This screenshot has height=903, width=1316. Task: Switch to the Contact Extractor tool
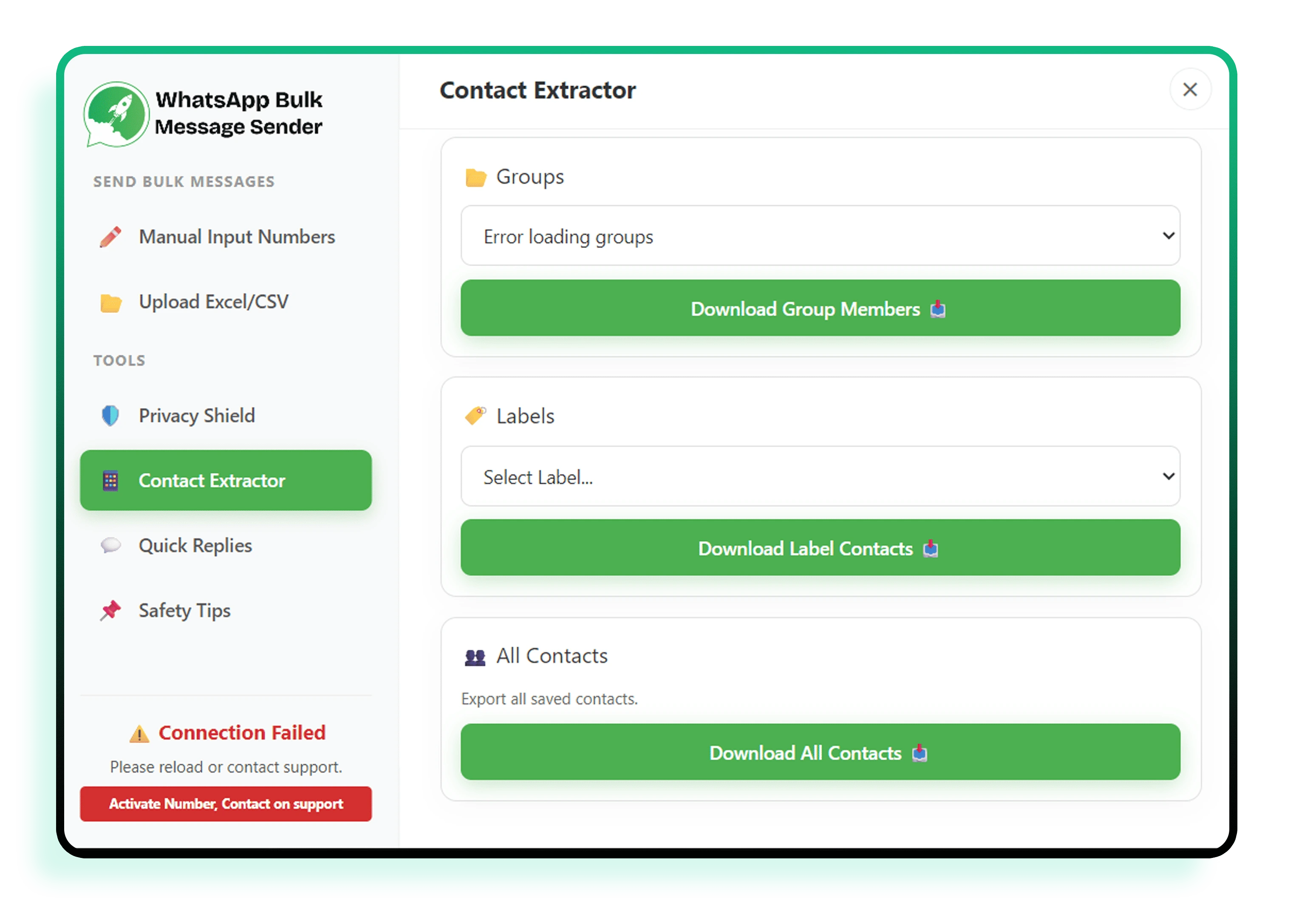click(x=225, y=480)
